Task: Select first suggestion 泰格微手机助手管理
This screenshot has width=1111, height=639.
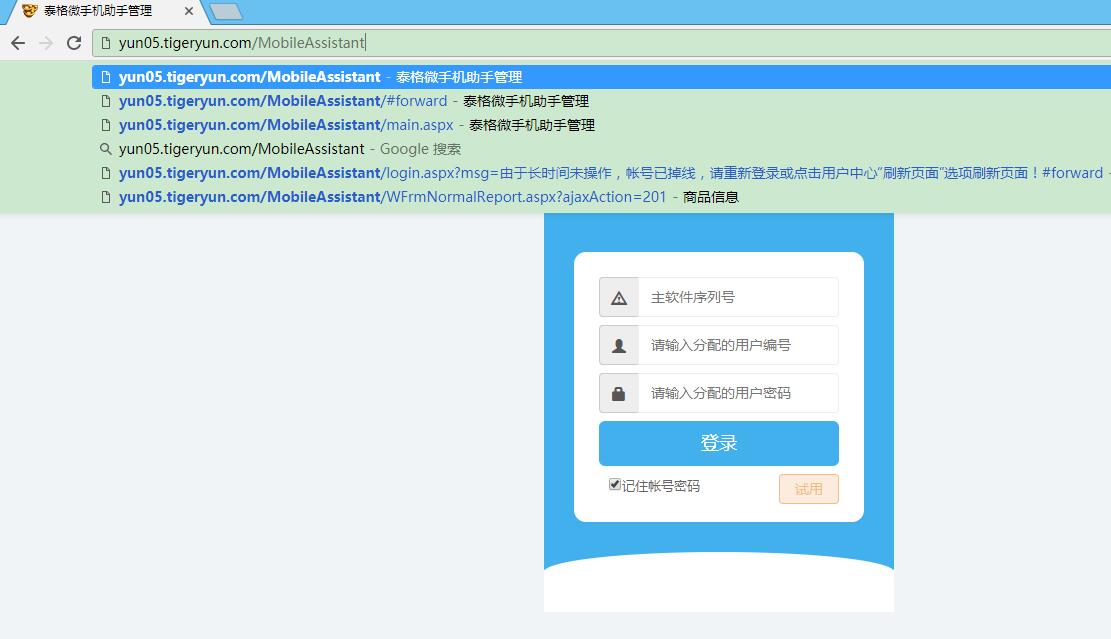Action: pyautogui.click(x=320, y=77)
